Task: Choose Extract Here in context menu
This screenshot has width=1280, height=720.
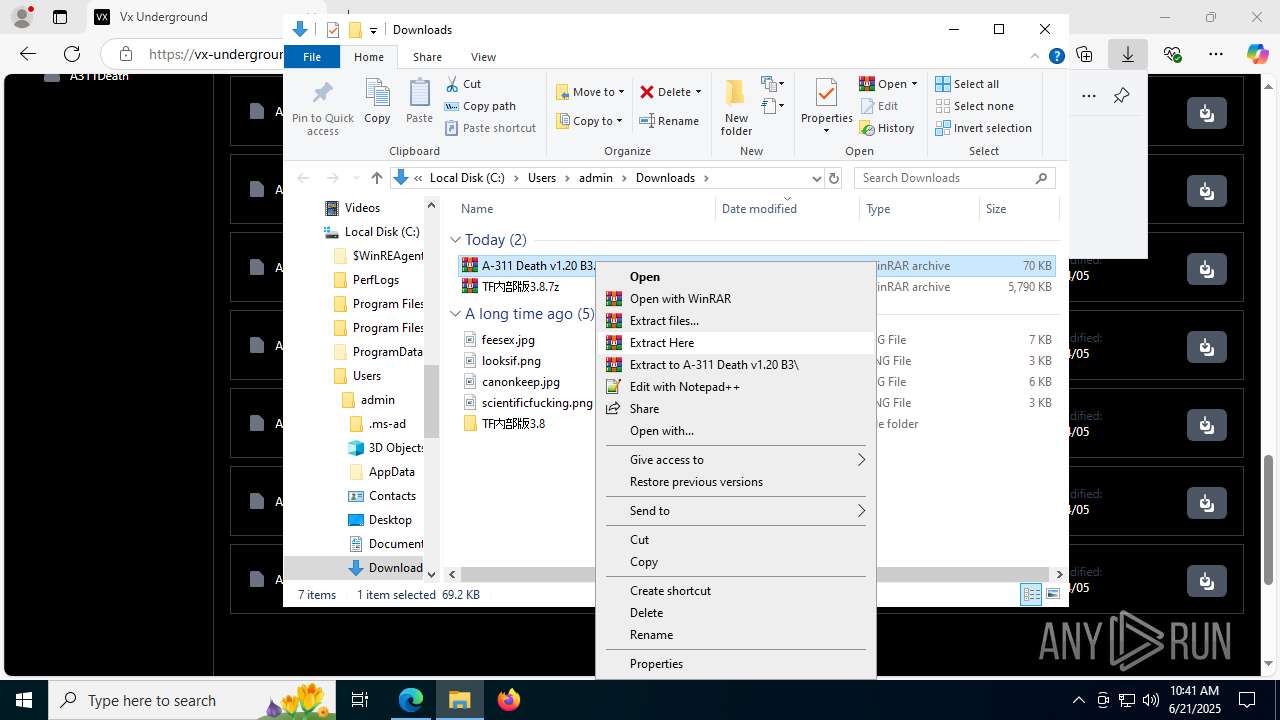Action: point(735,343)
